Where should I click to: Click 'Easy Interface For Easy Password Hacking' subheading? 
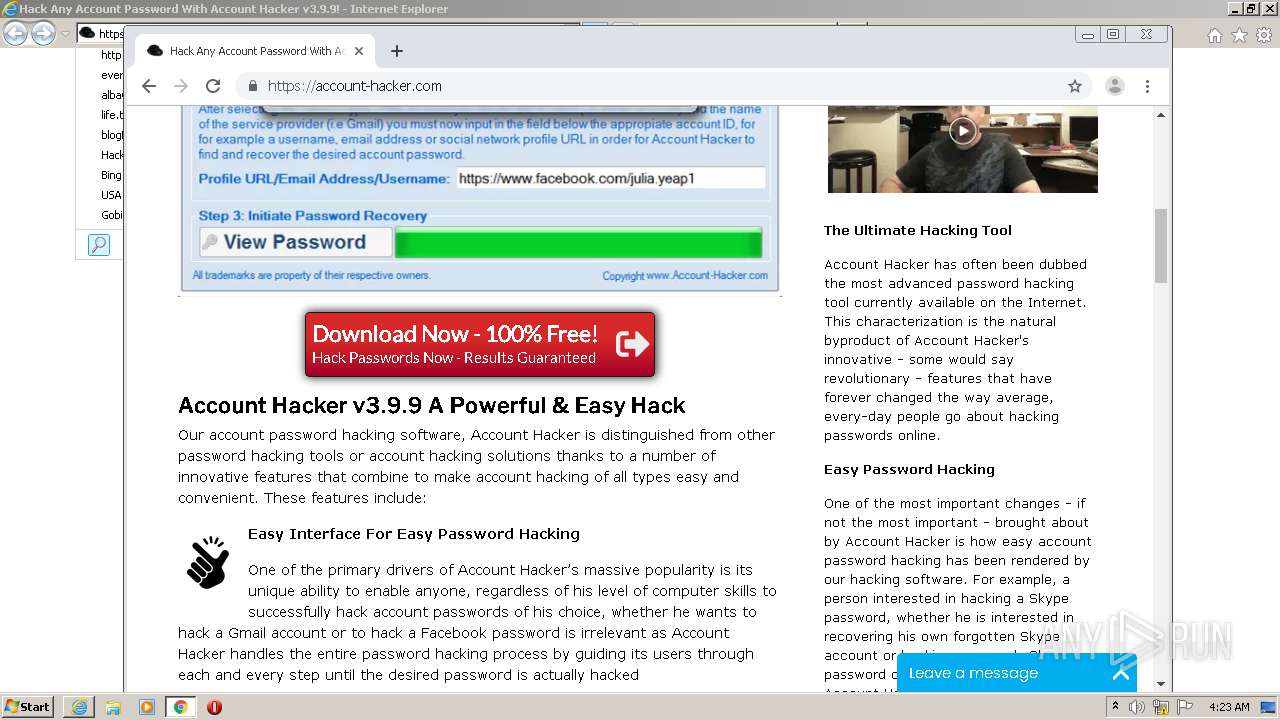pyautogui.click(x=414, y=534)
